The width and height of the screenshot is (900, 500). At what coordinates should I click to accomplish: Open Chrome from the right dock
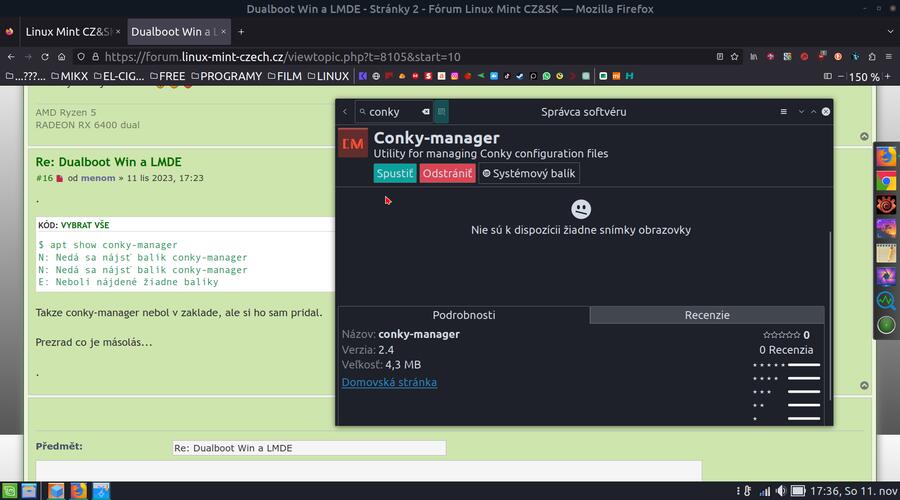click(885, 181)
